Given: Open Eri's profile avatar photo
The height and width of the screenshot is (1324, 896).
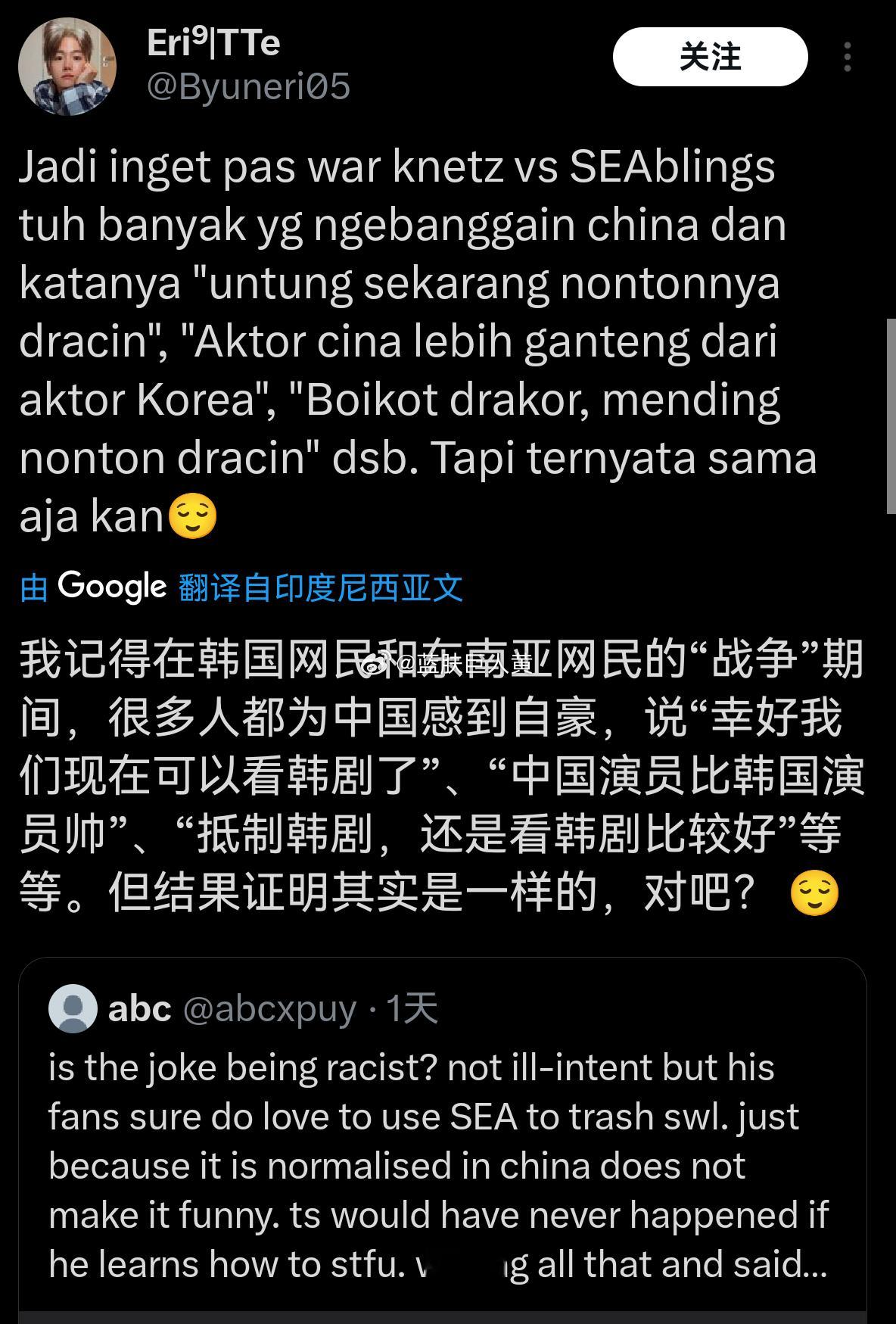Looking at the screenshot, I should [x=67, y=66].
